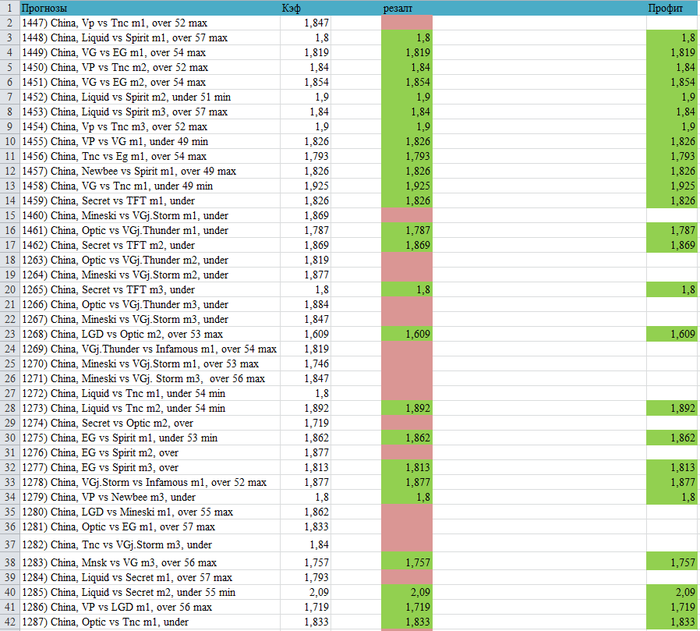
Task: Click cell '1283) China, Mnsk vs VG m3, over 56 max'
Action: 150,562
